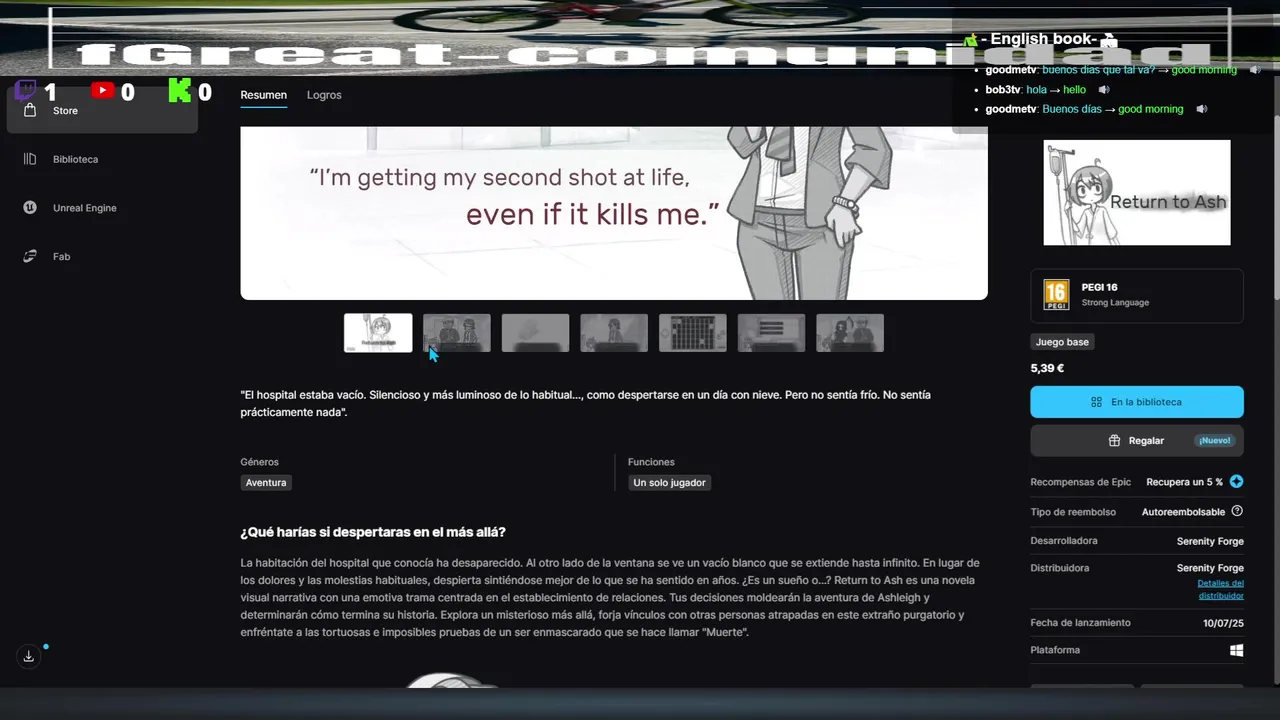
Task: Select the Store label in sidebar
Action: click(65, 111)
